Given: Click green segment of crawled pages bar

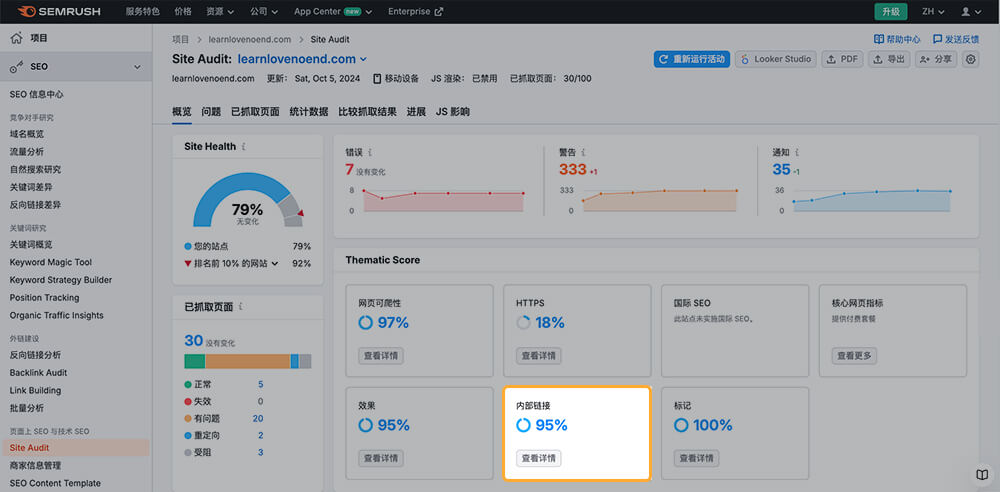Looking at the screenshot, I should (x=195, y=361).
